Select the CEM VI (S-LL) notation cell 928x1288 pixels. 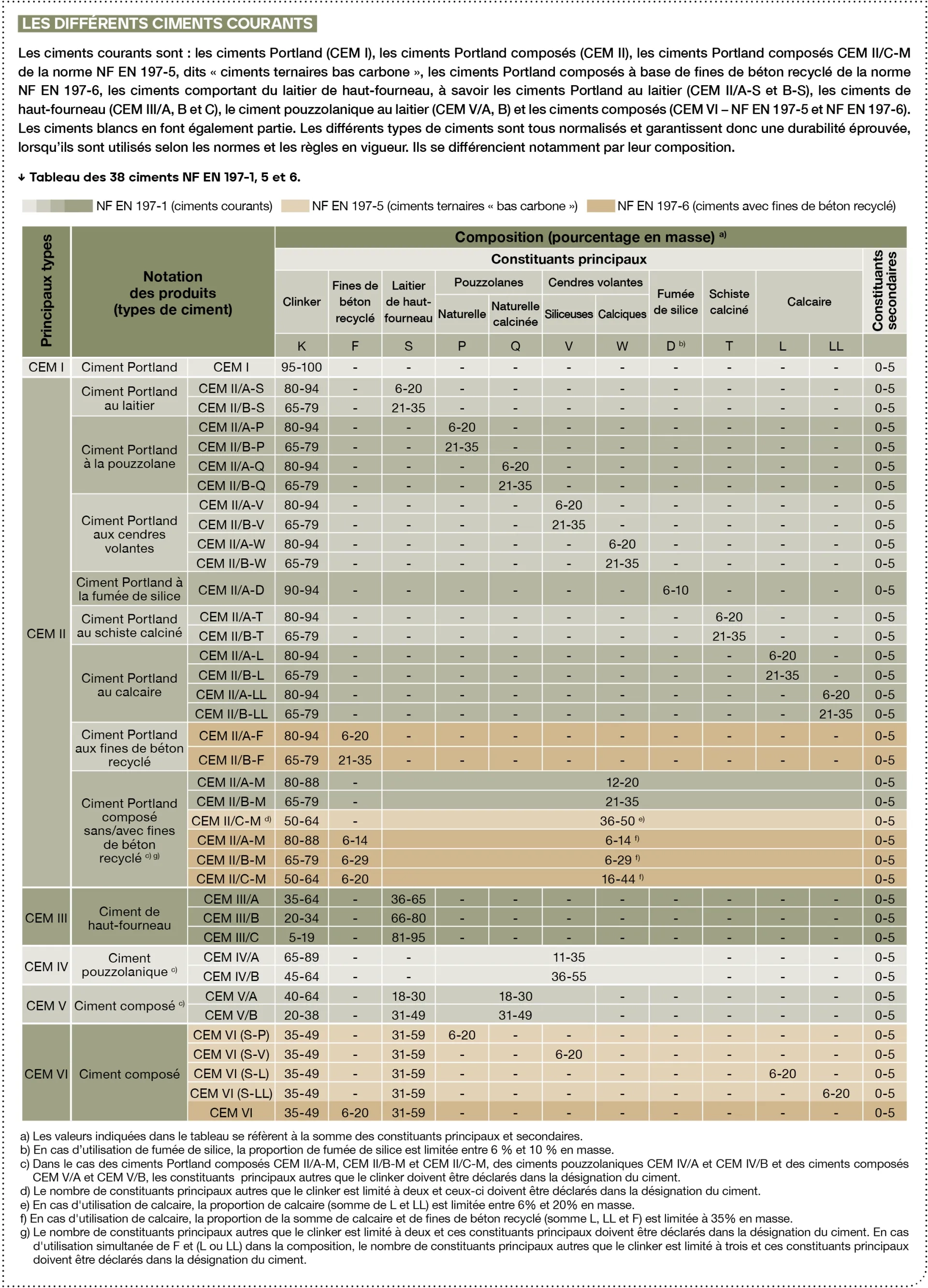coord(231,1093)
